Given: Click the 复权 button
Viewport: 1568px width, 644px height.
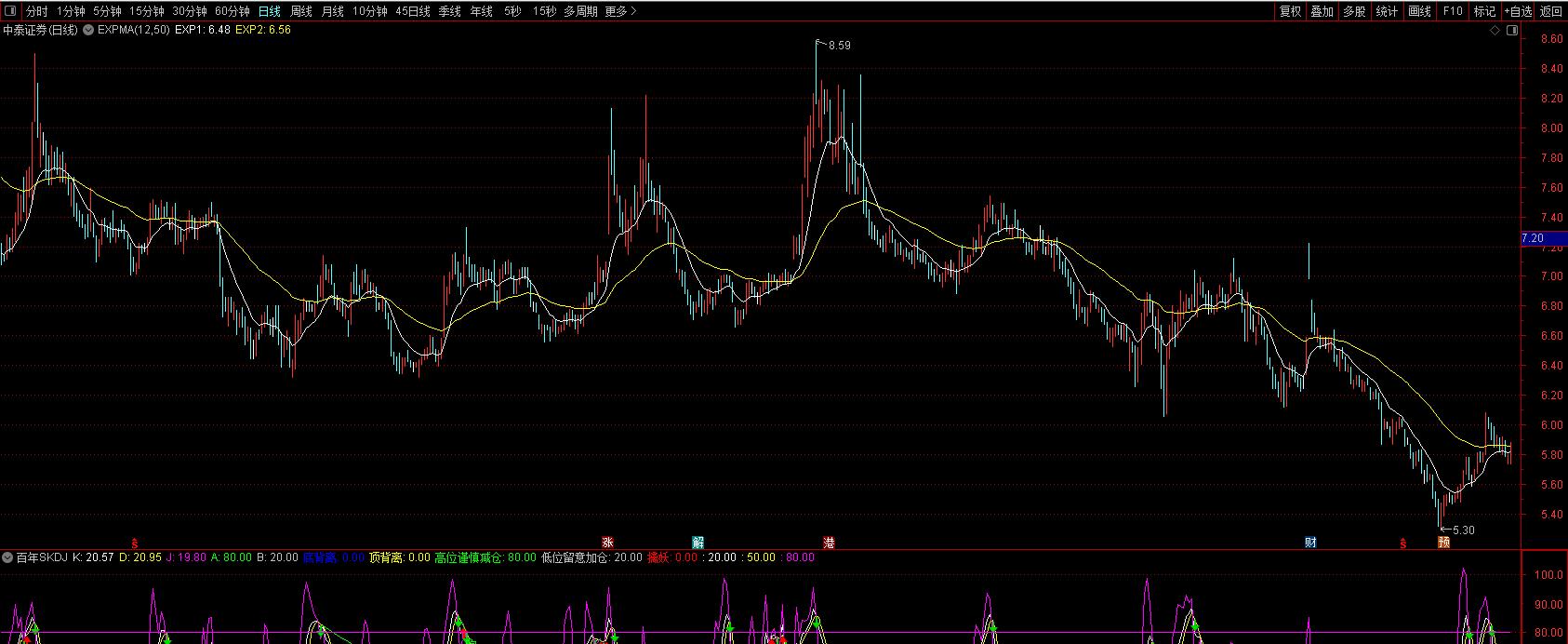Looking at the screenshot, I should [1290, 11].
